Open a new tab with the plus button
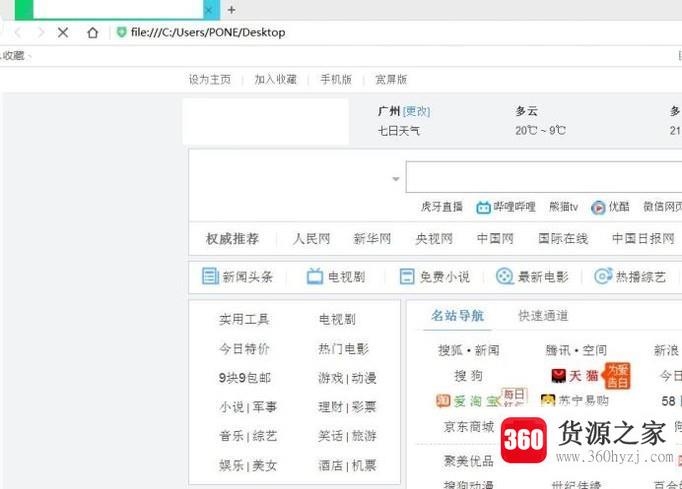This screenshot has width=682, height=489. (x=231, y=10)
